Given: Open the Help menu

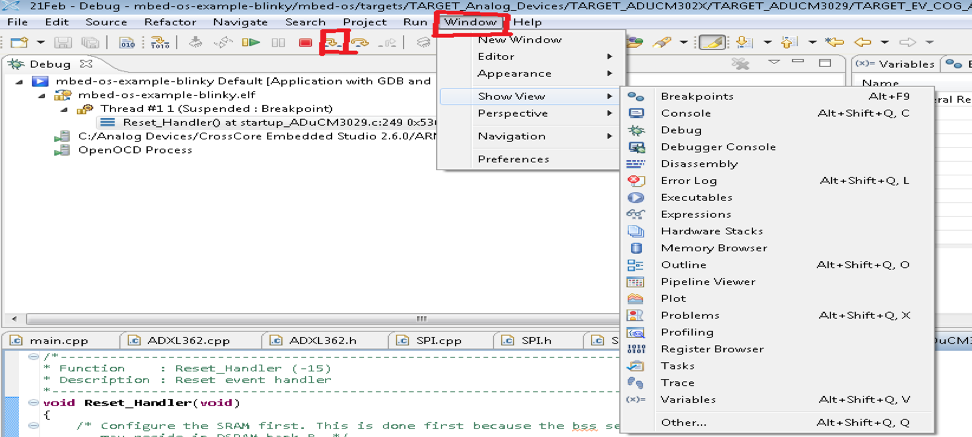Looking at the screenshot, I should pos(528,22).
